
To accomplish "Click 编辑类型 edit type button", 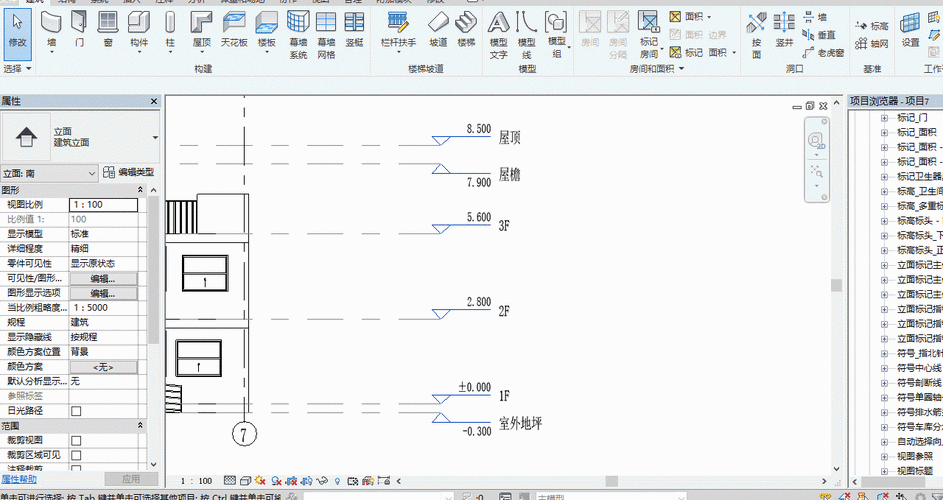I will pos(129,172).
